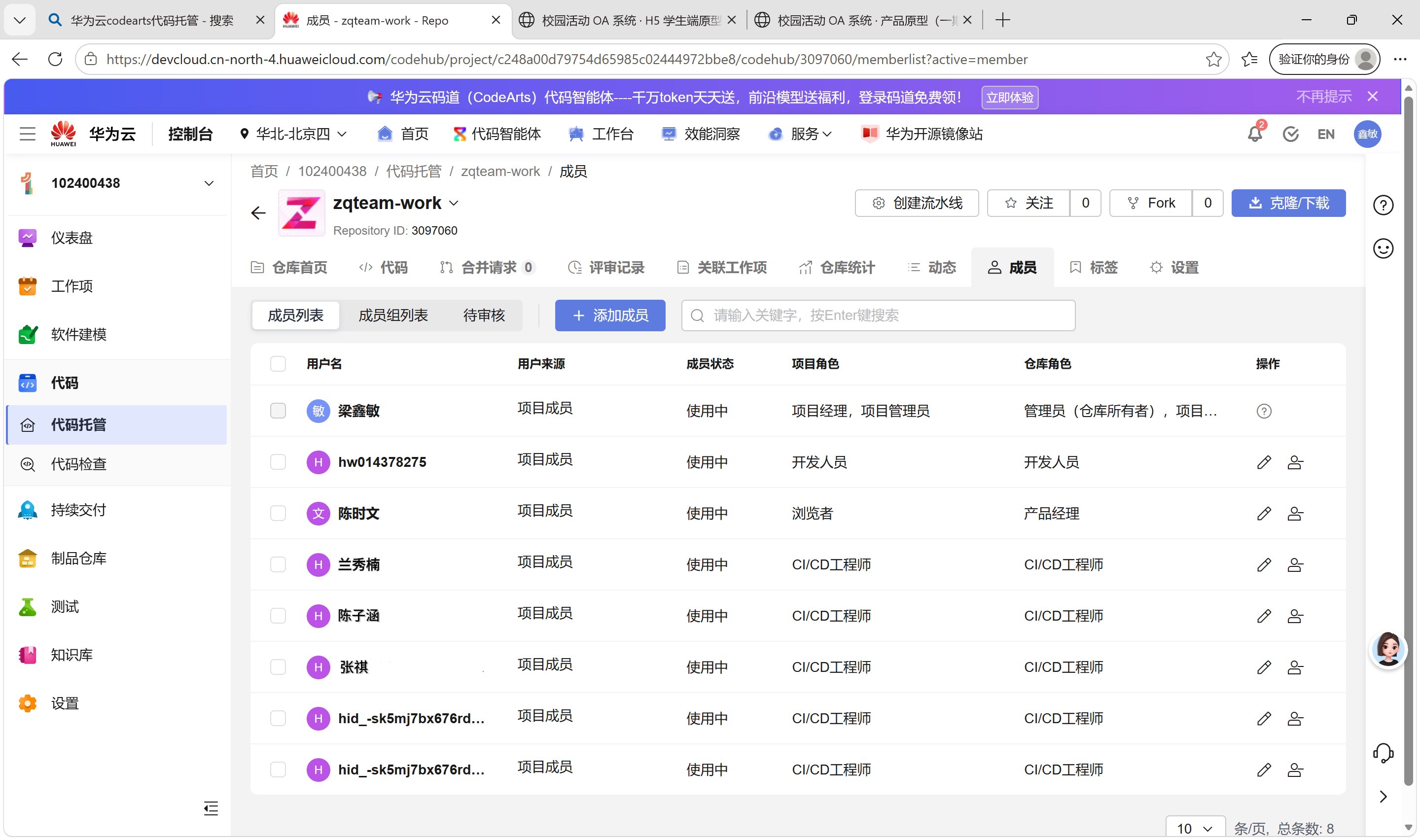The height and width of the screenshot is (840, 1420).
Task: Click the hamburger menu next to Huawei logo
Action: pyautogui.click(x=27, y=134)
